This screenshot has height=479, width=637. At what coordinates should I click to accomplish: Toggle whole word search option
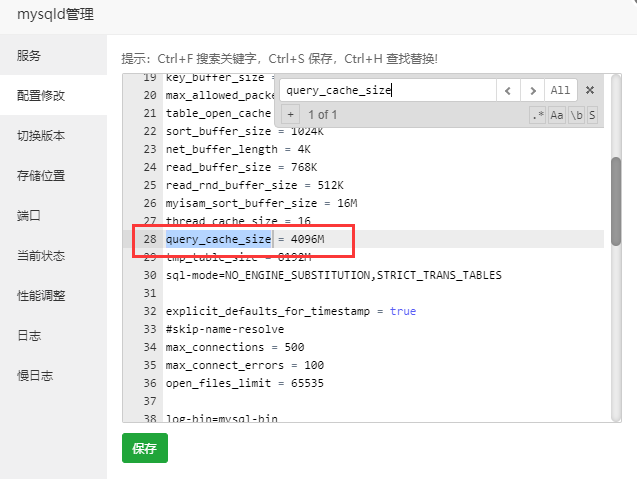[576, 115]
